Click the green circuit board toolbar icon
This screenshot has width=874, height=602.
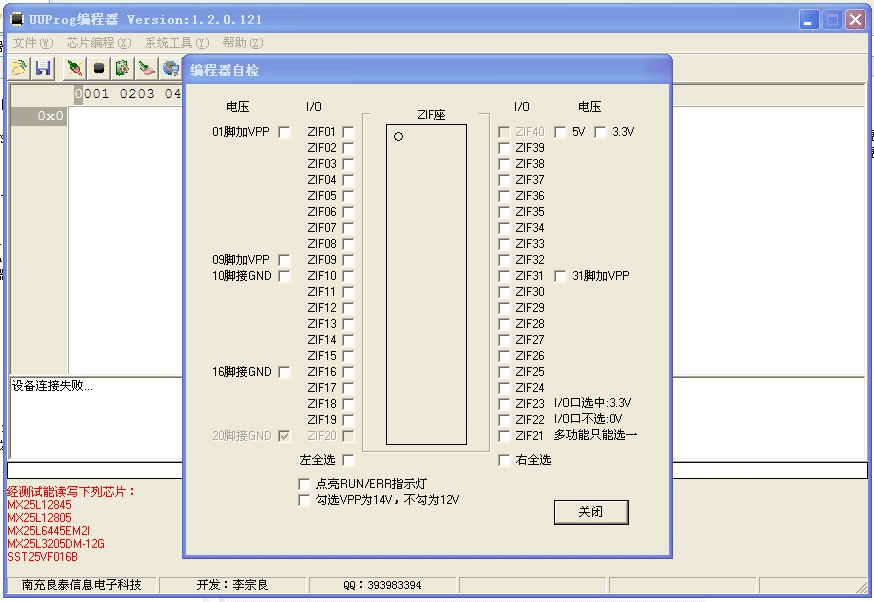coord(122,68)
